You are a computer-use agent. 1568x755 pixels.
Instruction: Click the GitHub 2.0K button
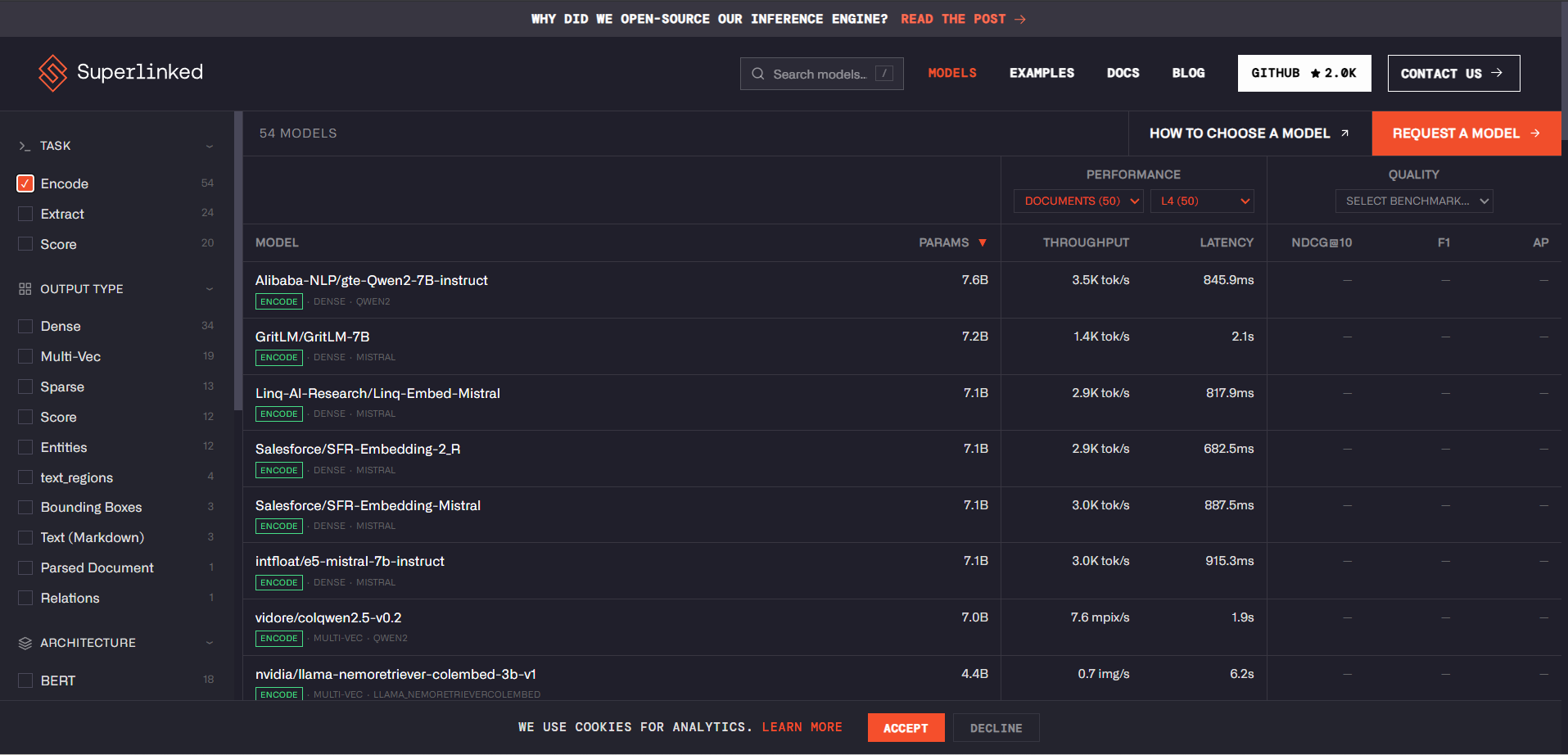coord(1304,74)
